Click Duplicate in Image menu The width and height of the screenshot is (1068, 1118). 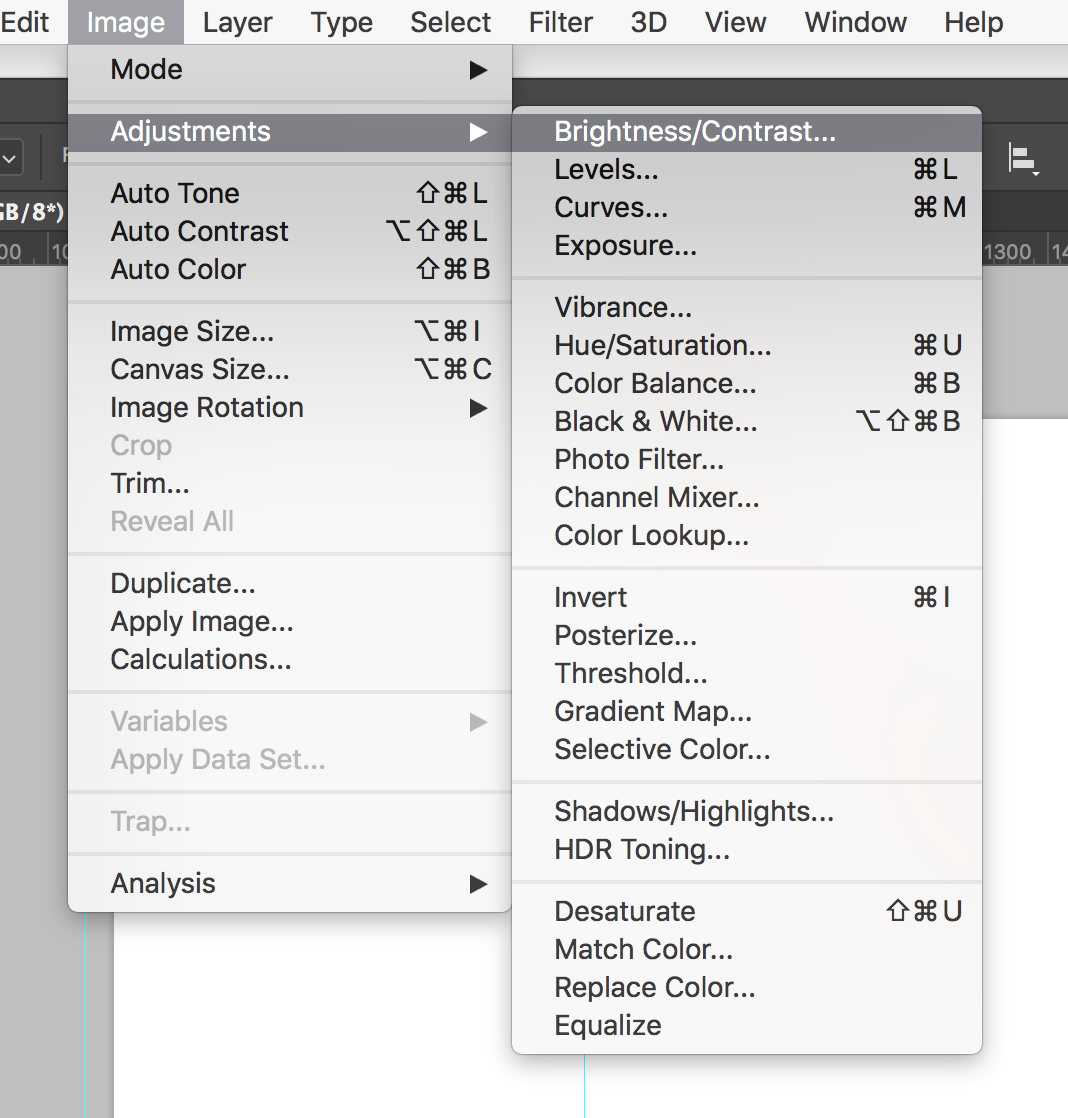183,584
